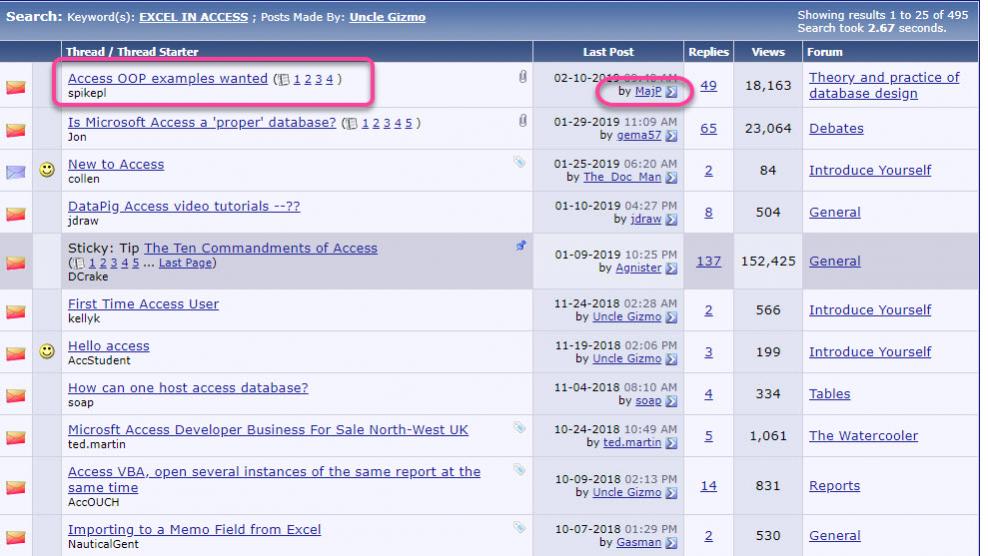Open 'The Ten Commandments of Access' thread
Image resolution: width=988 pixels, height=556 pixels.
260,248
